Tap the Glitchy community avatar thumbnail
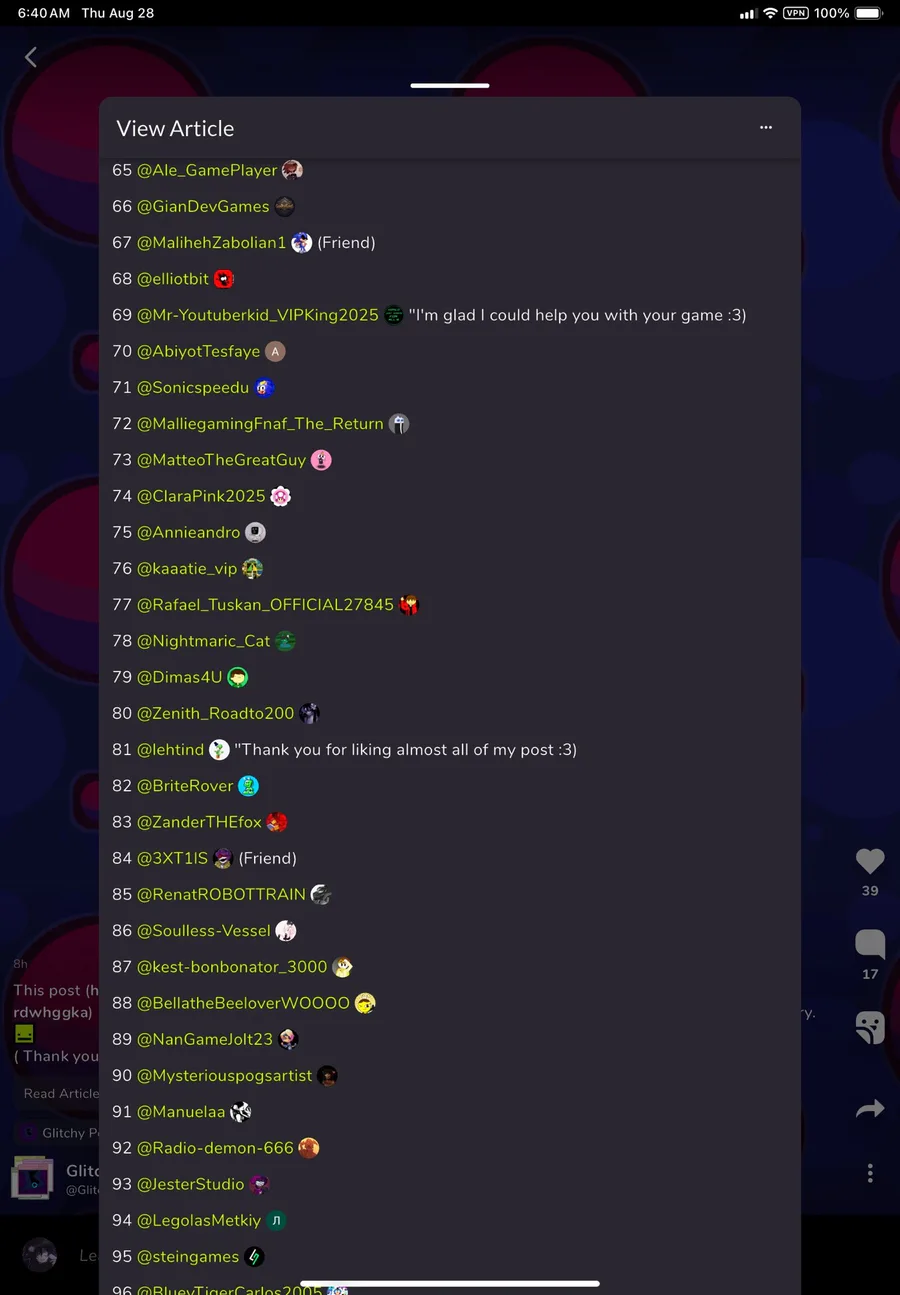The height and width of the screenshot is (1295, 900). point(32,1177)
